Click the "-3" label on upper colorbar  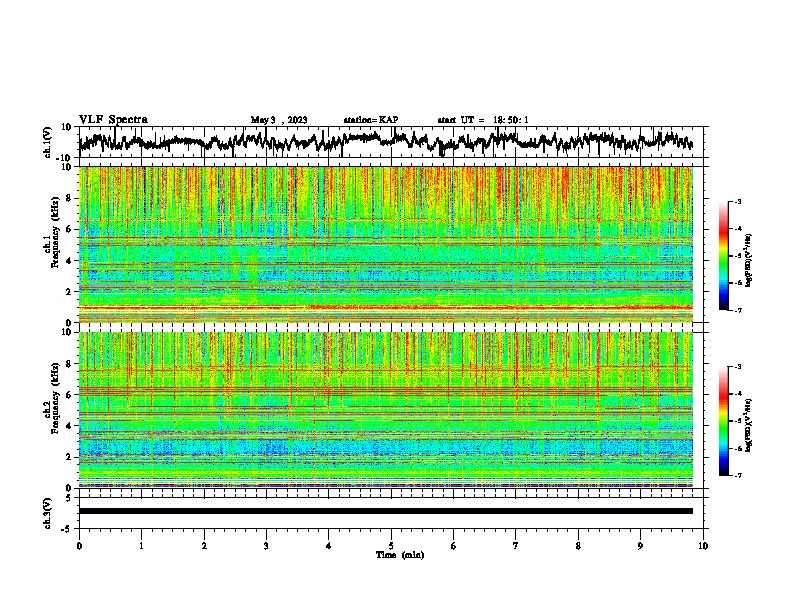tap(737, 202)
